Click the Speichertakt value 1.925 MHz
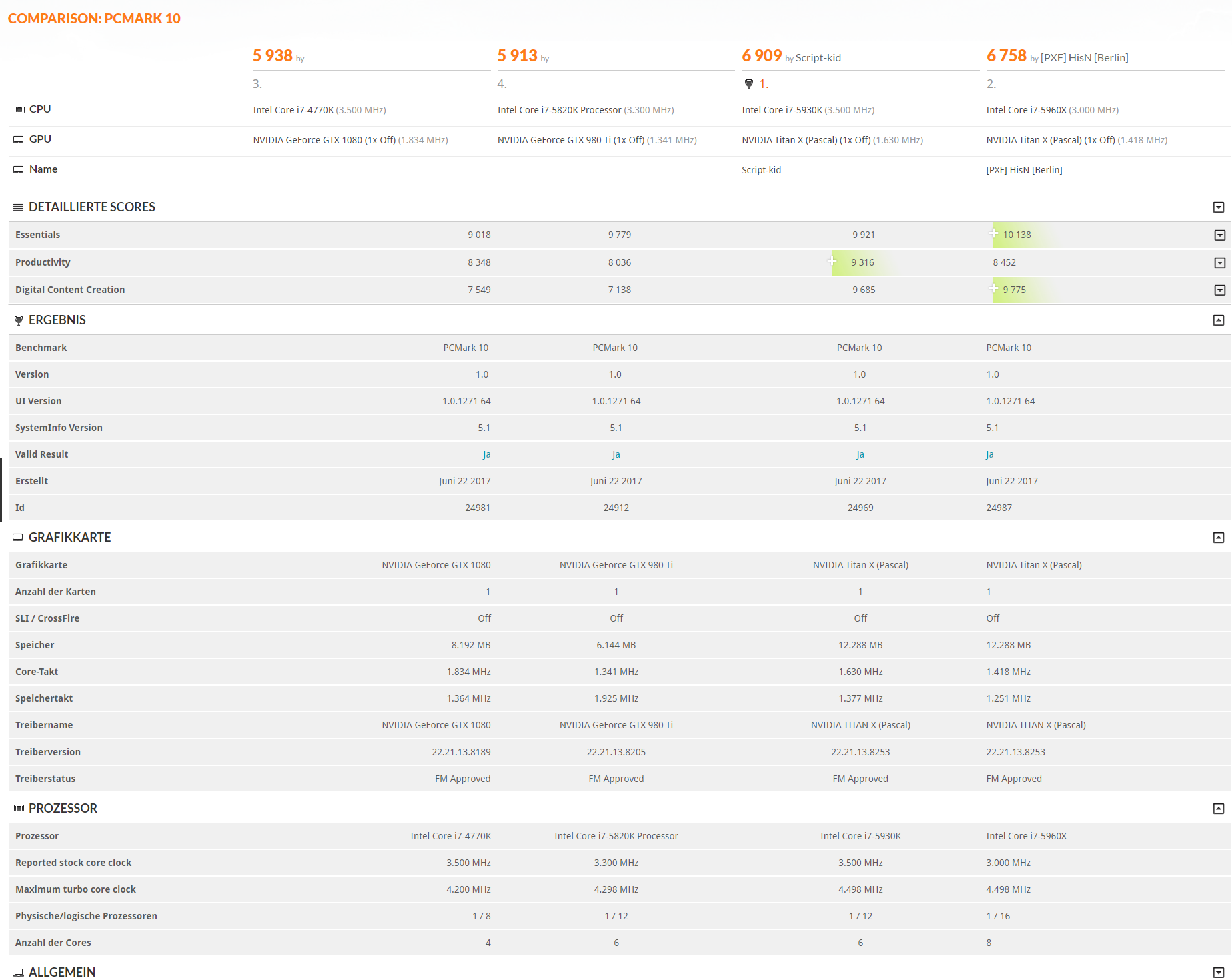1232x978 pixels. pyautogui.click(x=616, y=698)
